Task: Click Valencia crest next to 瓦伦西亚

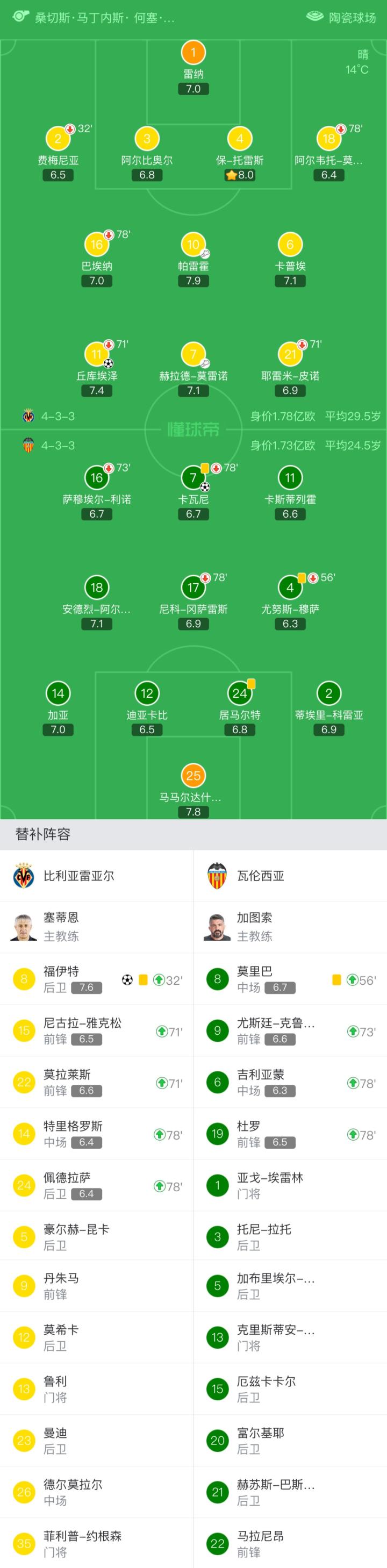Action: 217,876
